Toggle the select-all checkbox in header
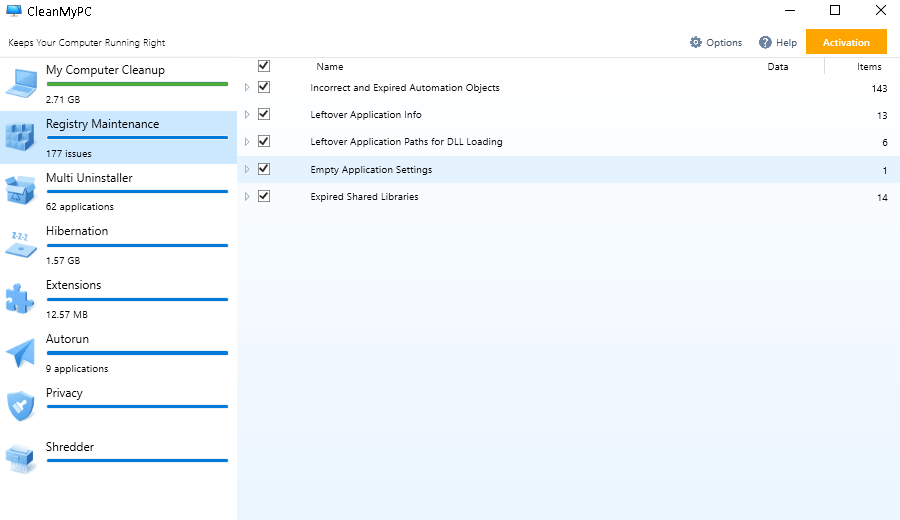Viewport: 900px width, 520px height. click(x=264, y=66)
